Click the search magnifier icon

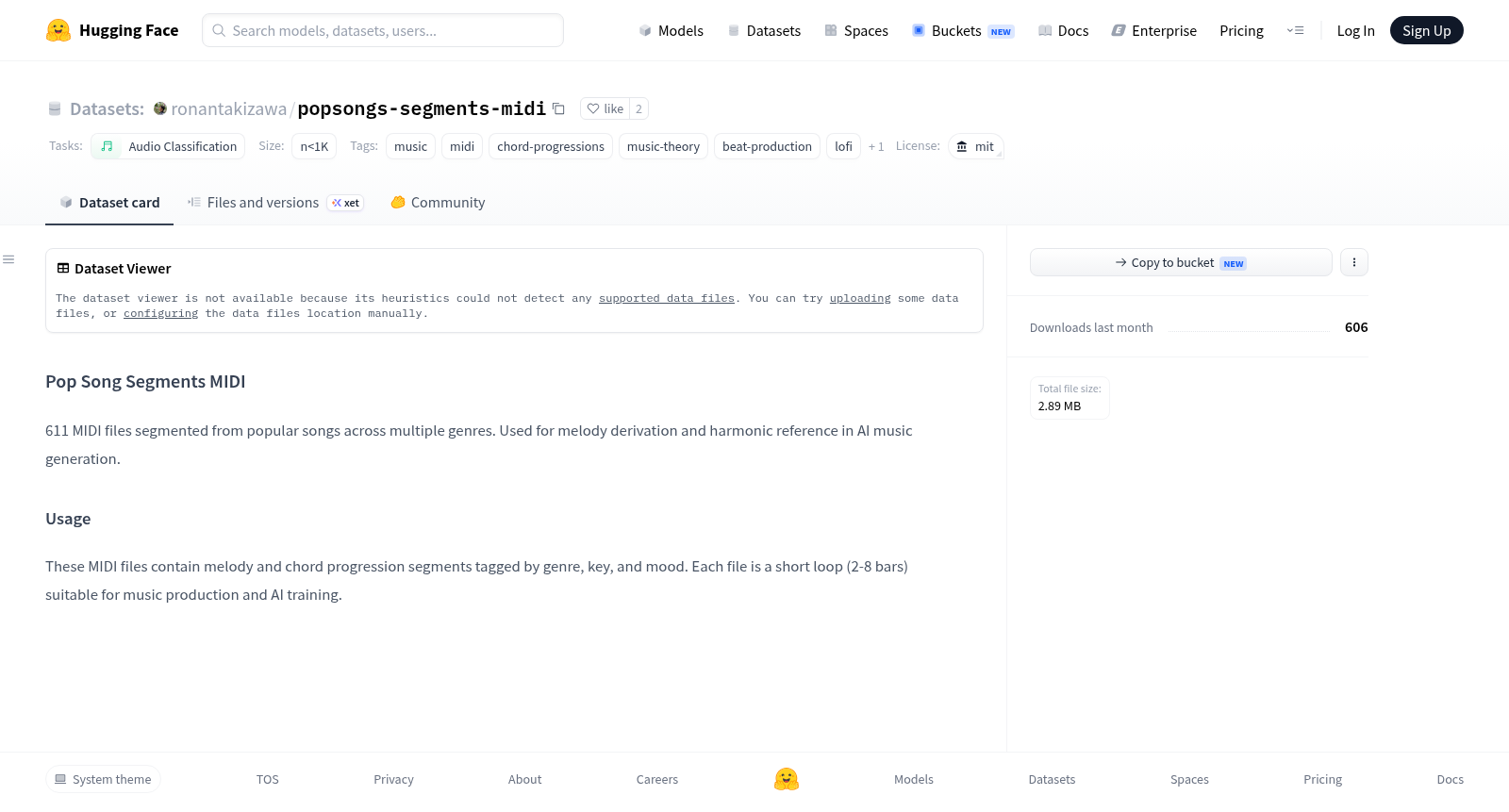219,30
